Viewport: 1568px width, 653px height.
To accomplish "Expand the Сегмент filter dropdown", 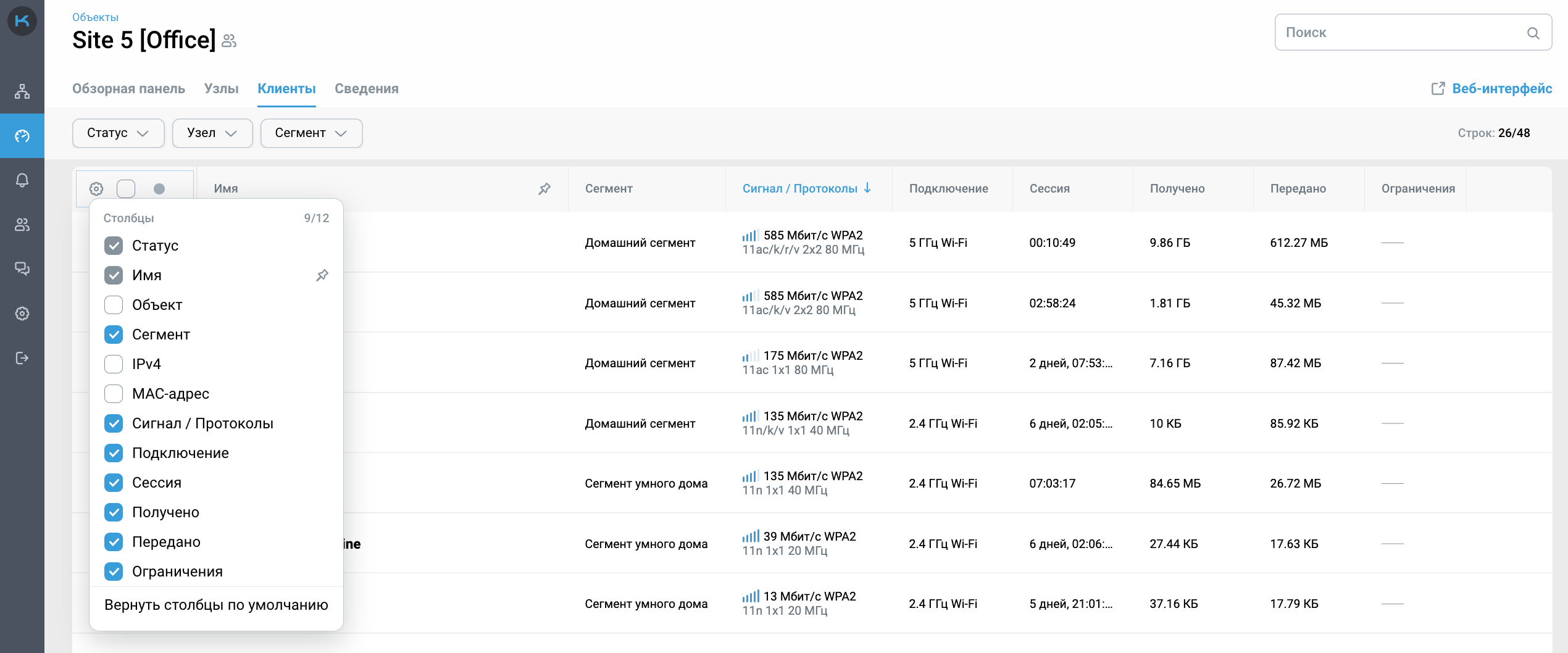I will click(x=311, y=133).
